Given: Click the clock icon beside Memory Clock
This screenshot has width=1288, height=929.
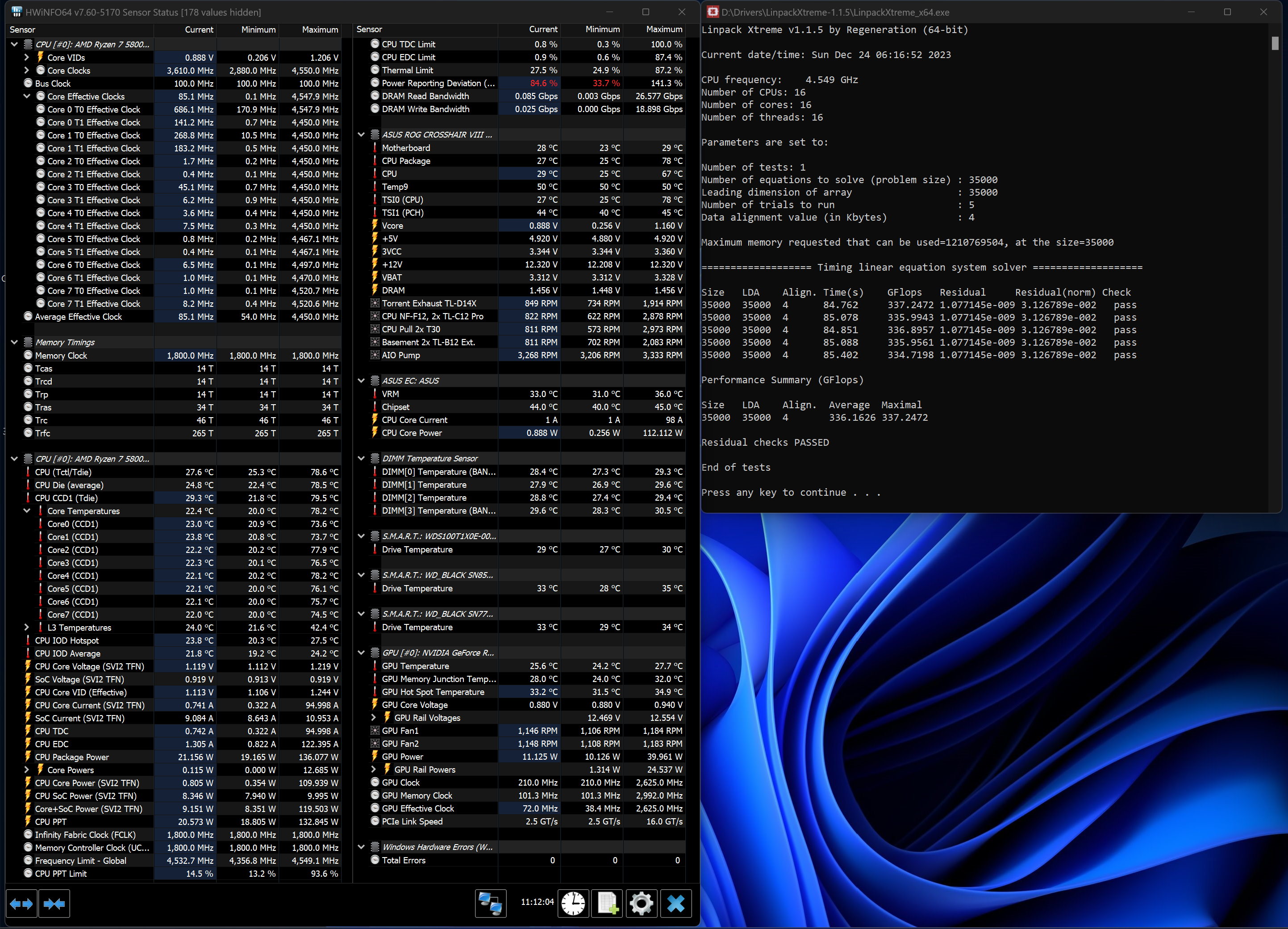Looking at the screenshot, I should coord(28,355).
